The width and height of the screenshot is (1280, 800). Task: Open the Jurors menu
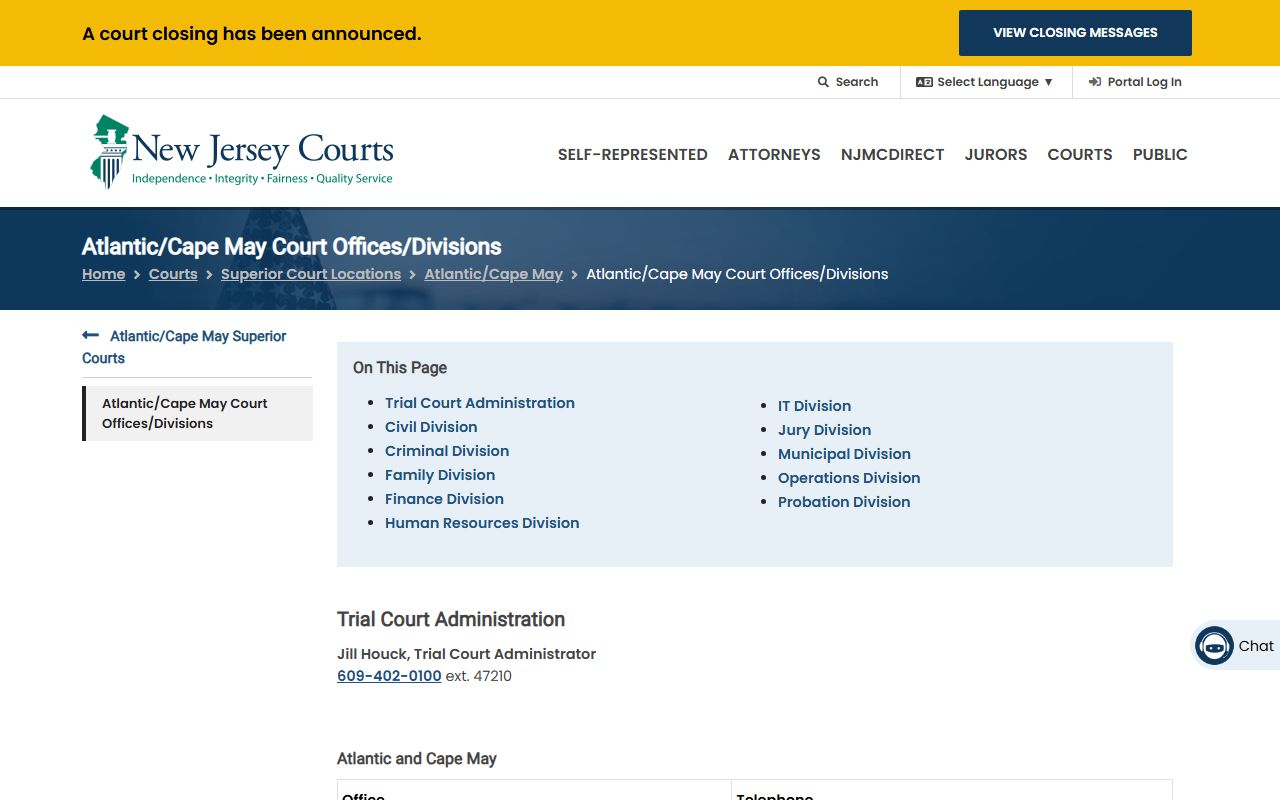coord(996,154)
